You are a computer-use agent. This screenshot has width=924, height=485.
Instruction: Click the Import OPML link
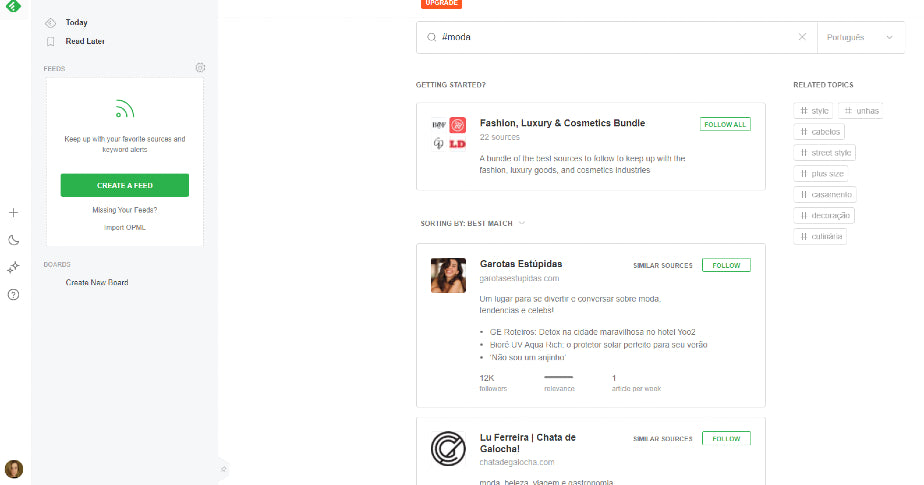(x=125, y=227)
